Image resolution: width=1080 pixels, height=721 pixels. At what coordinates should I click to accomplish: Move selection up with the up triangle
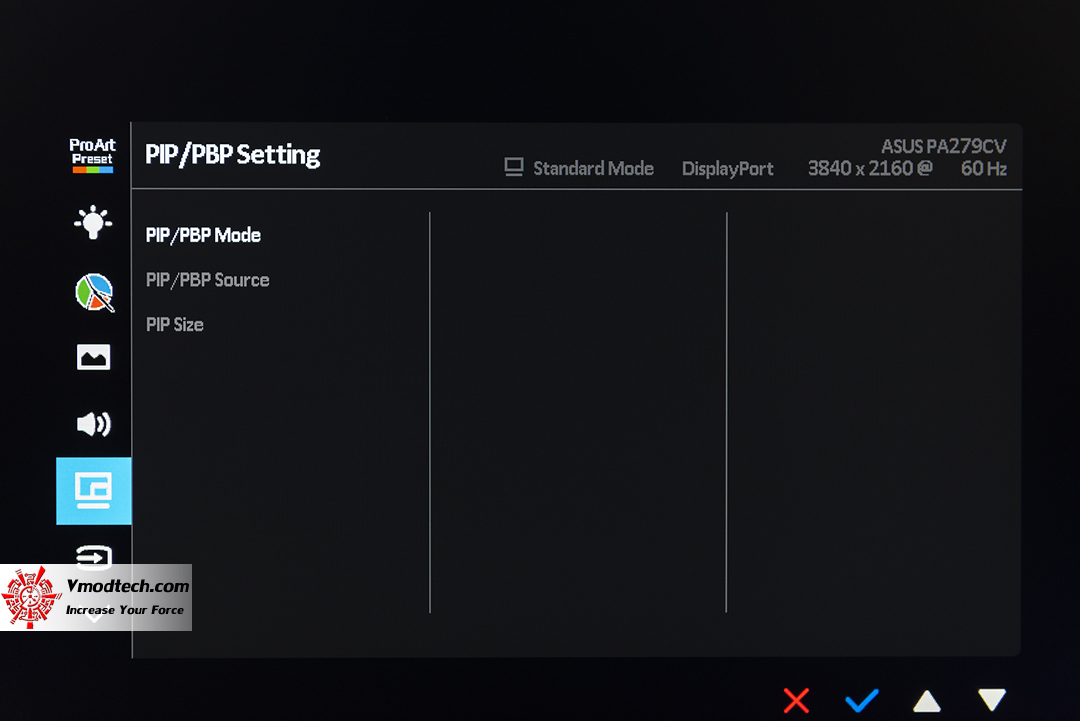point(927,701)
